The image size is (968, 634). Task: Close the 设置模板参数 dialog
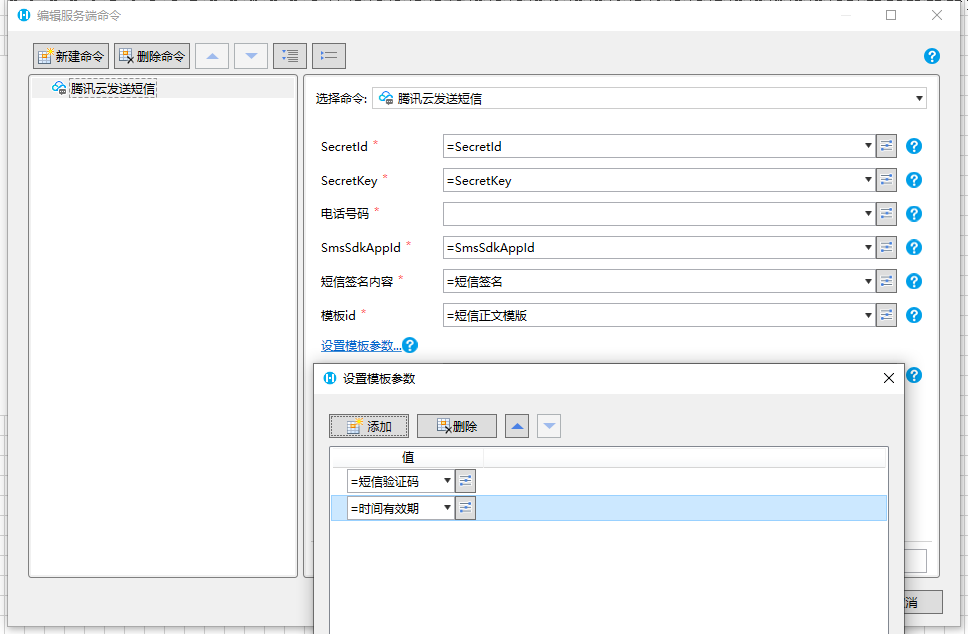pyautogui.click(x=888, y=378)
